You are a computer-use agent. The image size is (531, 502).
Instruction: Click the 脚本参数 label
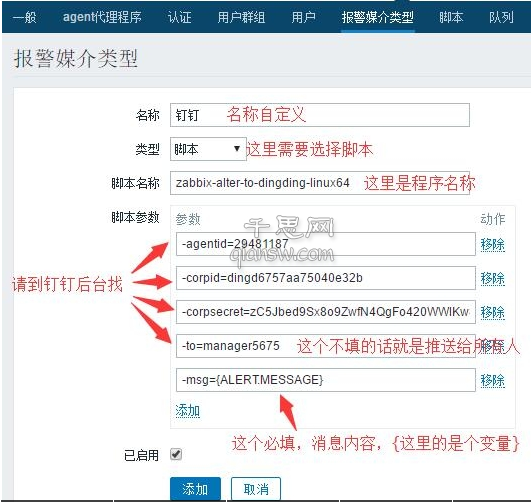135,217
